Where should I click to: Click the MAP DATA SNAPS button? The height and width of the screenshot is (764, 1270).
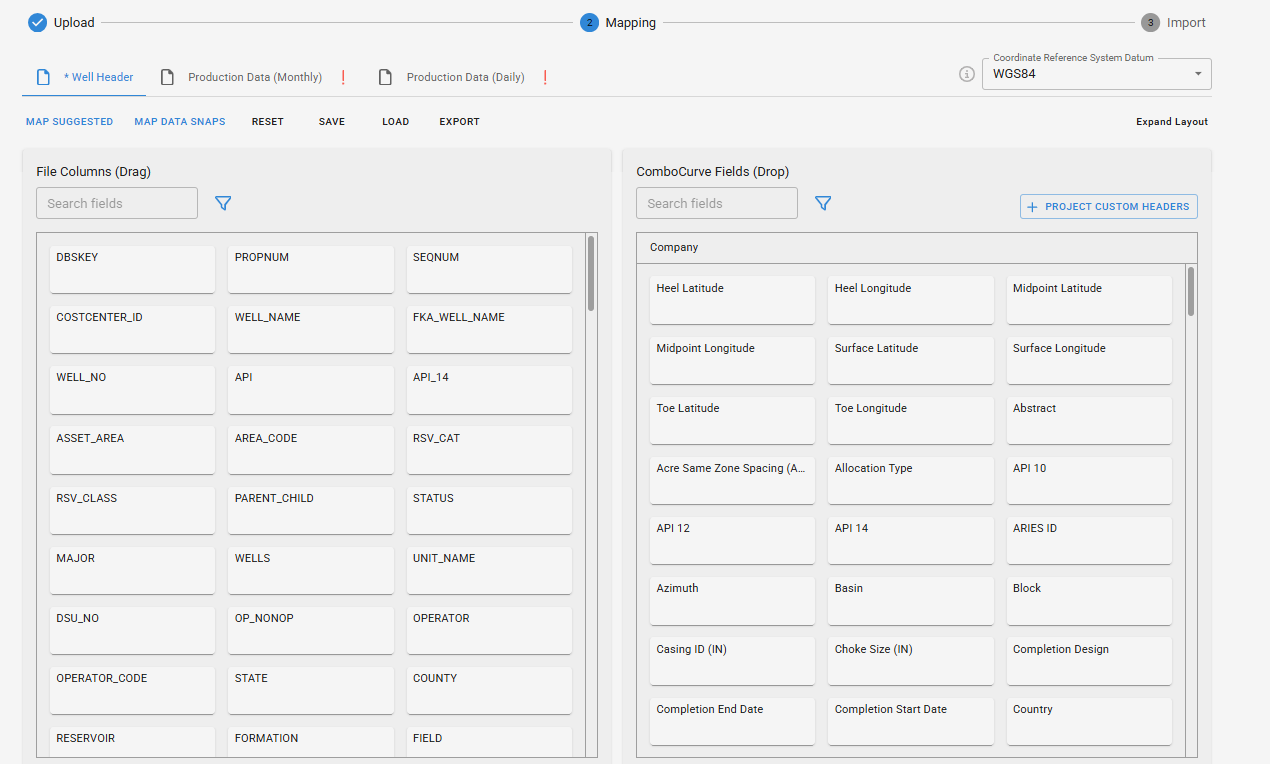[180, 122]
